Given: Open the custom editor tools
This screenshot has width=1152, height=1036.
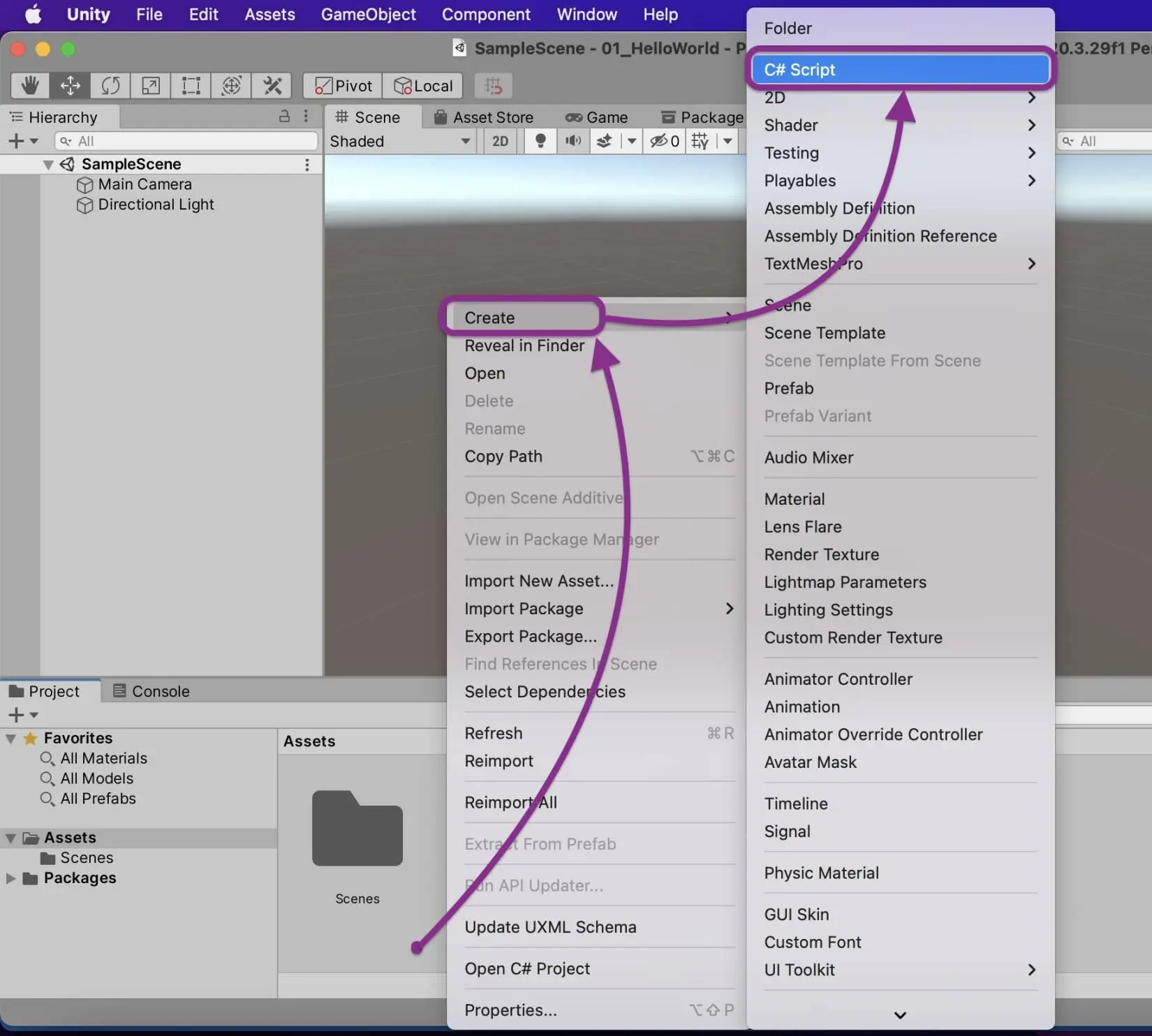Looking at the screenshot, I should point(272,86).
